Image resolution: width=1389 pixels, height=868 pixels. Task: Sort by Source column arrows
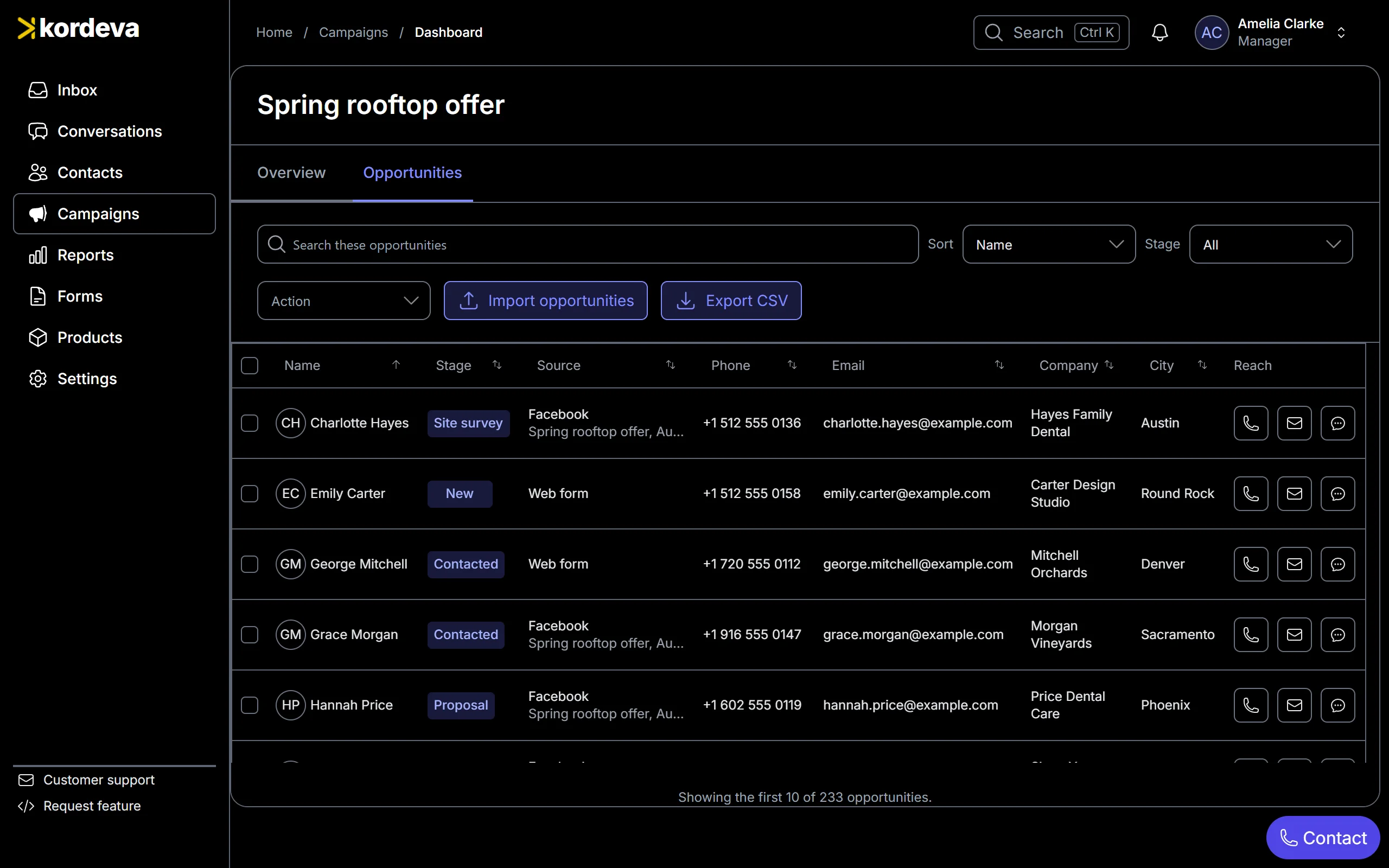tap(671, 365)
